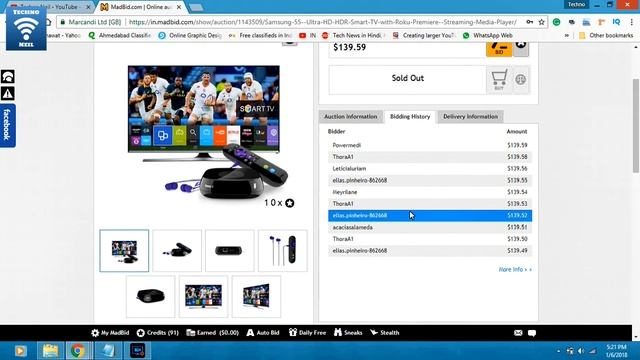Click the chat bubble icon
The height and width of the screenshot is (360, 640).
(x=532, y=333)
